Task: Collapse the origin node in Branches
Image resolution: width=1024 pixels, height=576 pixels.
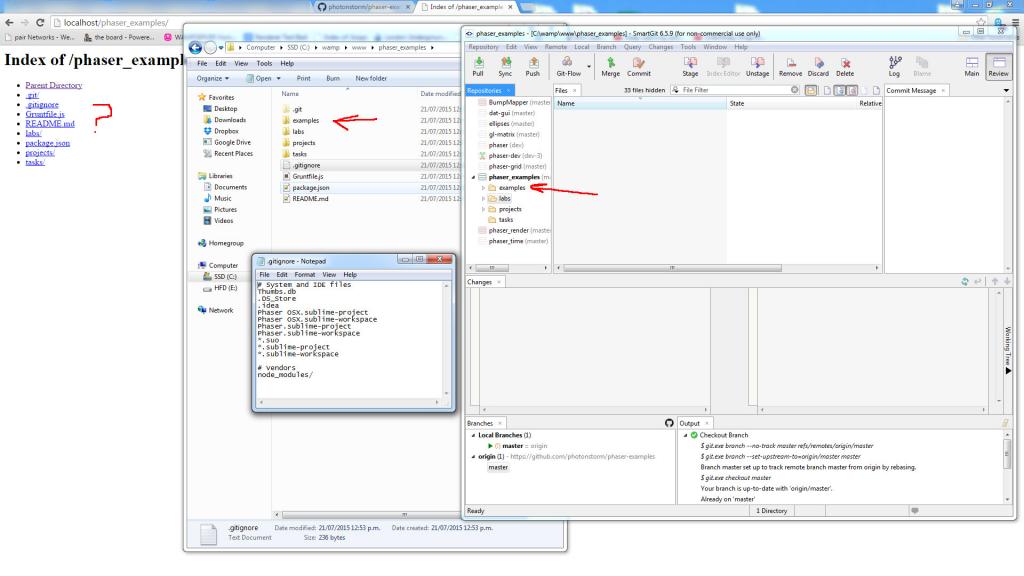Action: click(473, 456)
